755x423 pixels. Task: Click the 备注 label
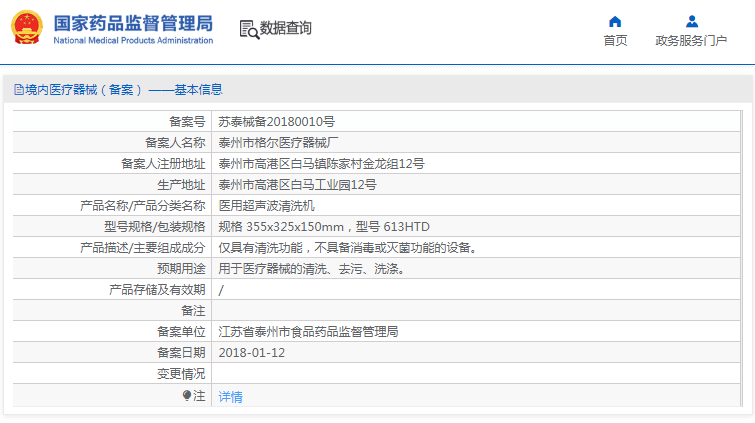tap(193, 311)
